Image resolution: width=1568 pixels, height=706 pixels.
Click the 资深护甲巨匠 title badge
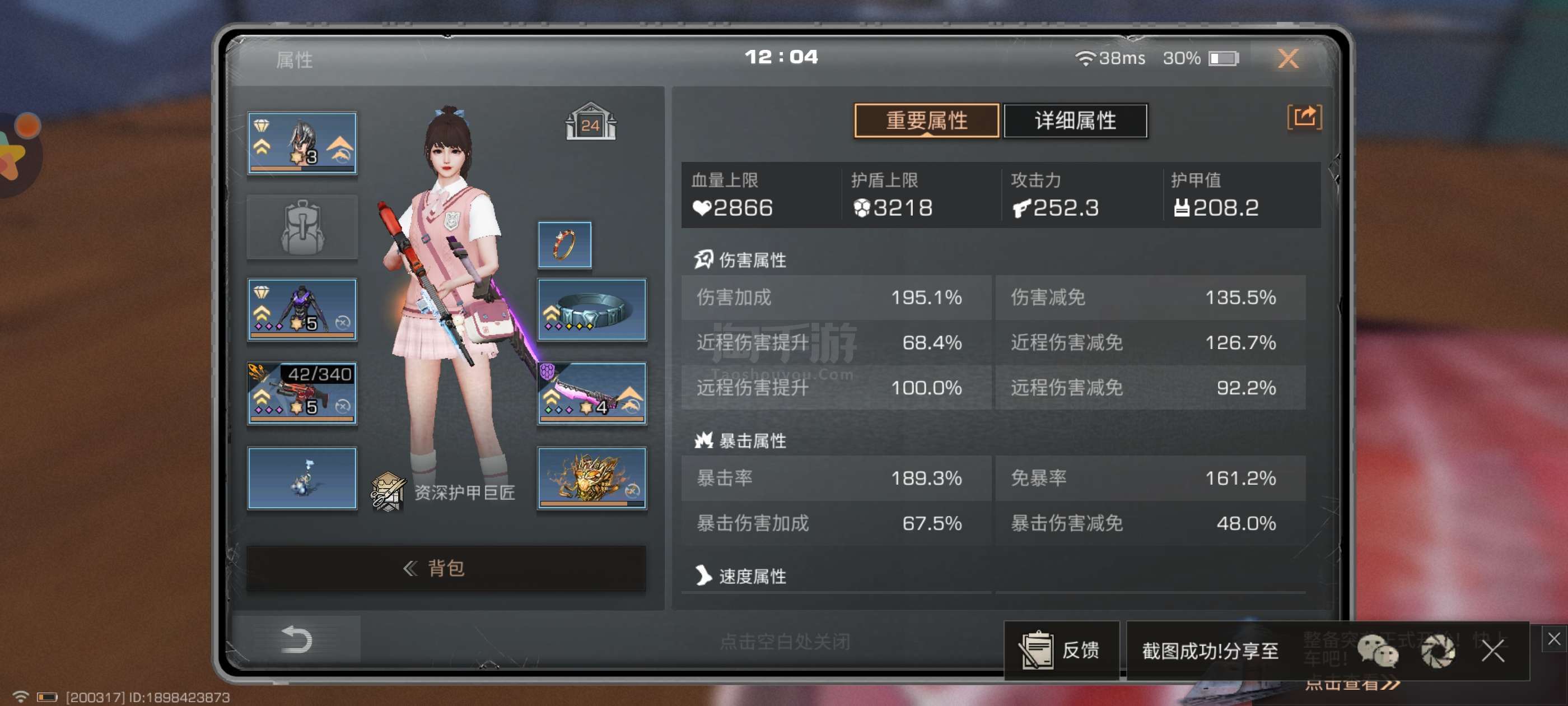(x=443, y=492)
